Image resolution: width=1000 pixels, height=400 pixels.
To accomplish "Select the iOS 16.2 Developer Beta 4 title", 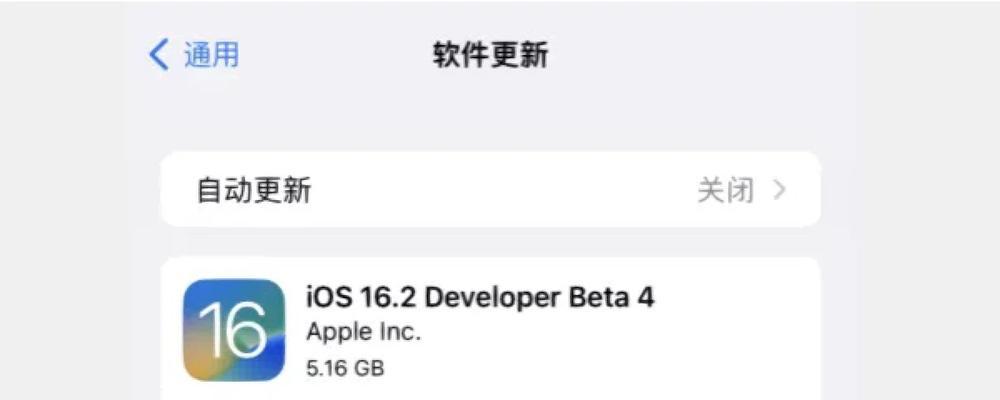I will tap(480, 298).
